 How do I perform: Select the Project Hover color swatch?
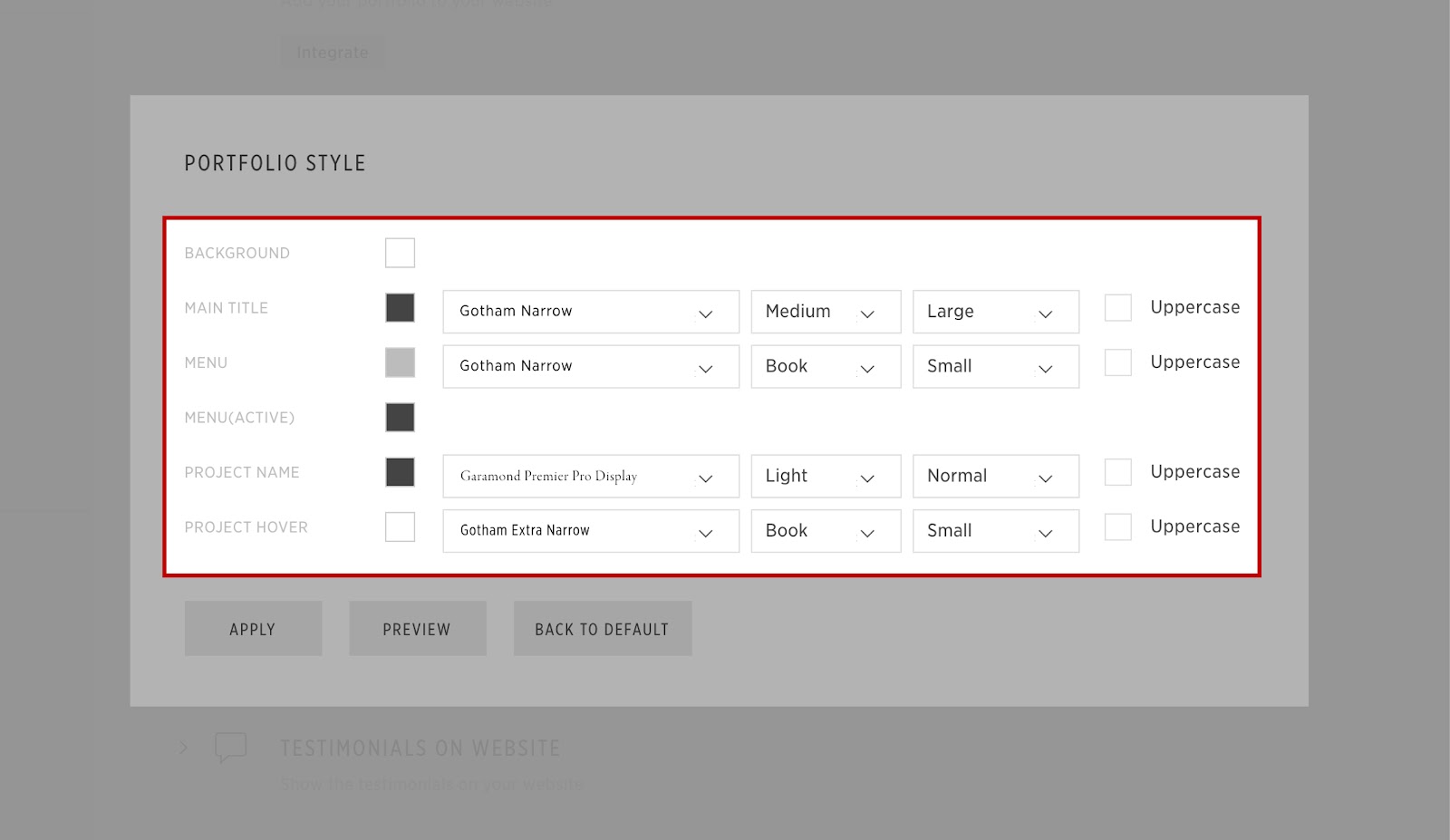[400, 527]
